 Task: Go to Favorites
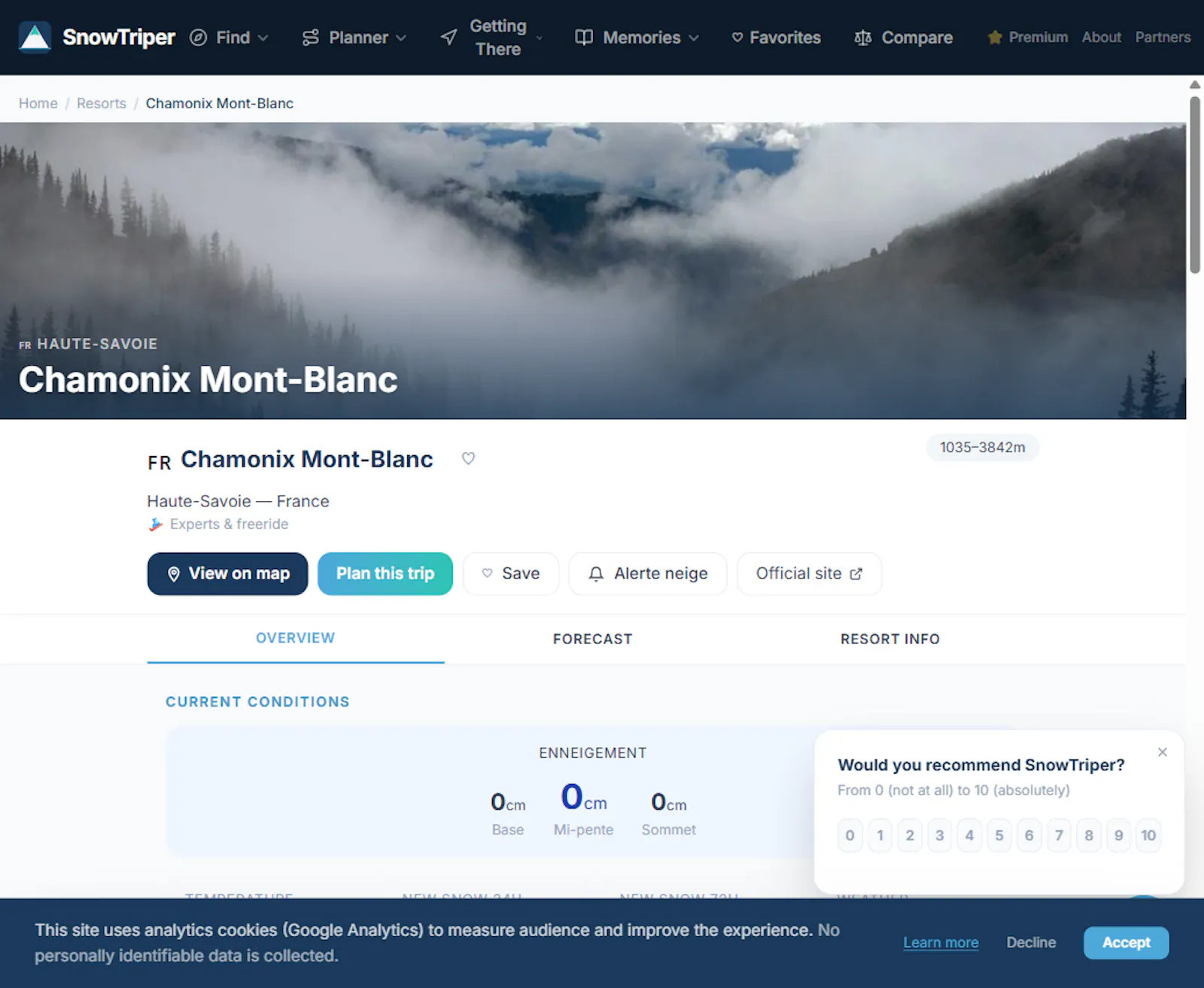(776, 38)
